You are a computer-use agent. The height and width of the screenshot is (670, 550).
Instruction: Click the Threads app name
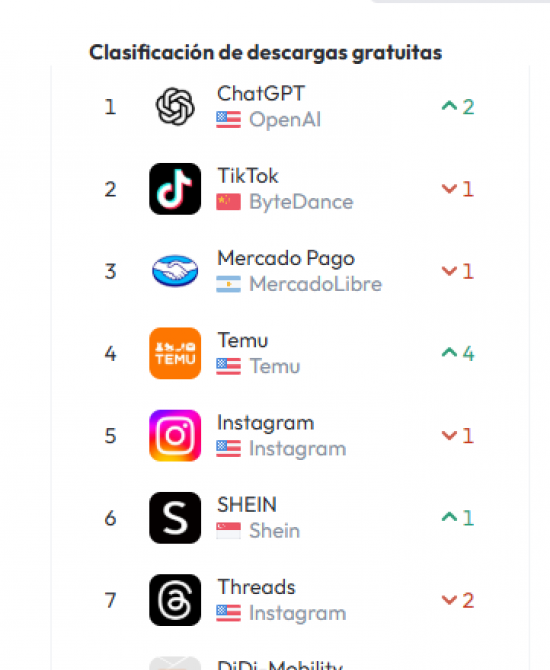[256, 587]
